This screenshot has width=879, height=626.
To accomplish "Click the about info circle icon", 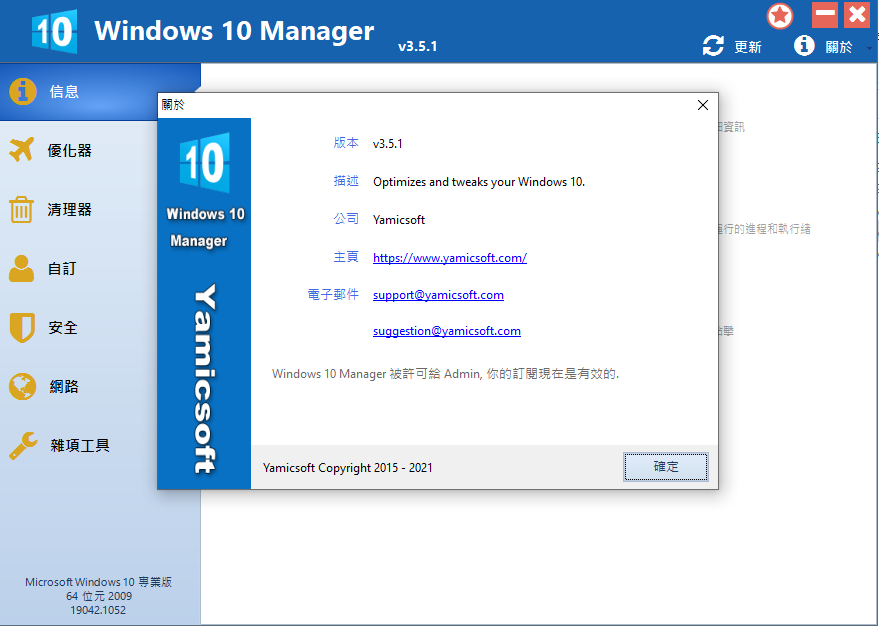I will tap(804, 45).
